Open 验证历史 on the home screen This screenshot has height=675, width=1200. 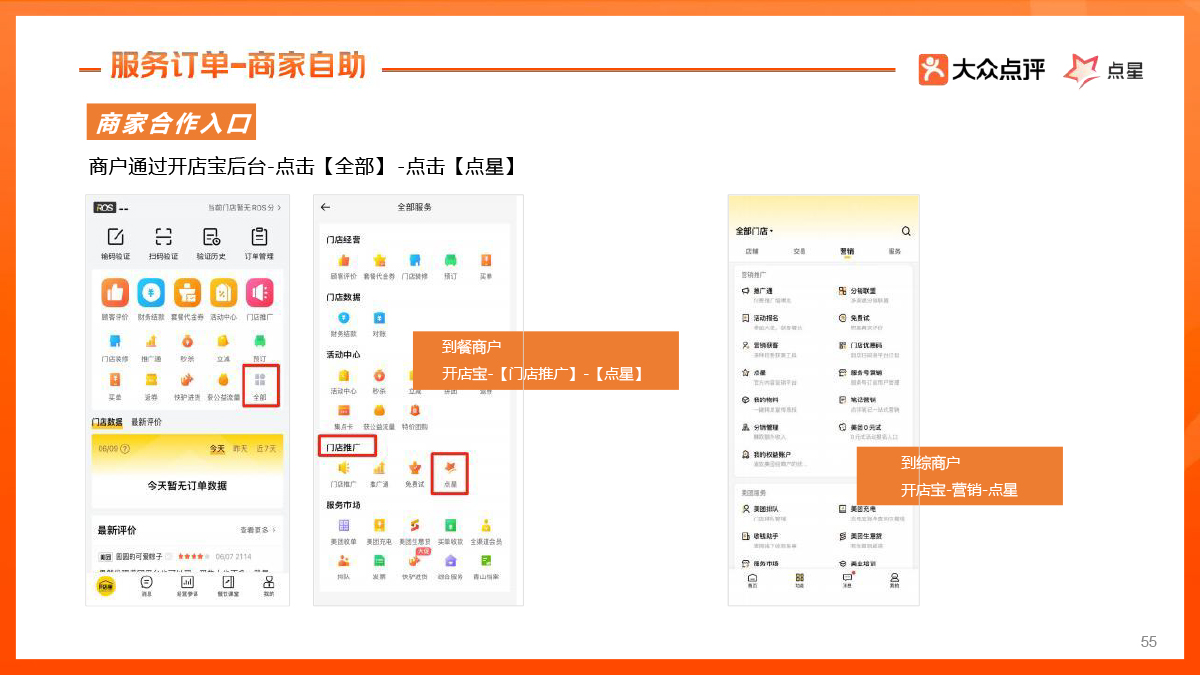point(210,242)
